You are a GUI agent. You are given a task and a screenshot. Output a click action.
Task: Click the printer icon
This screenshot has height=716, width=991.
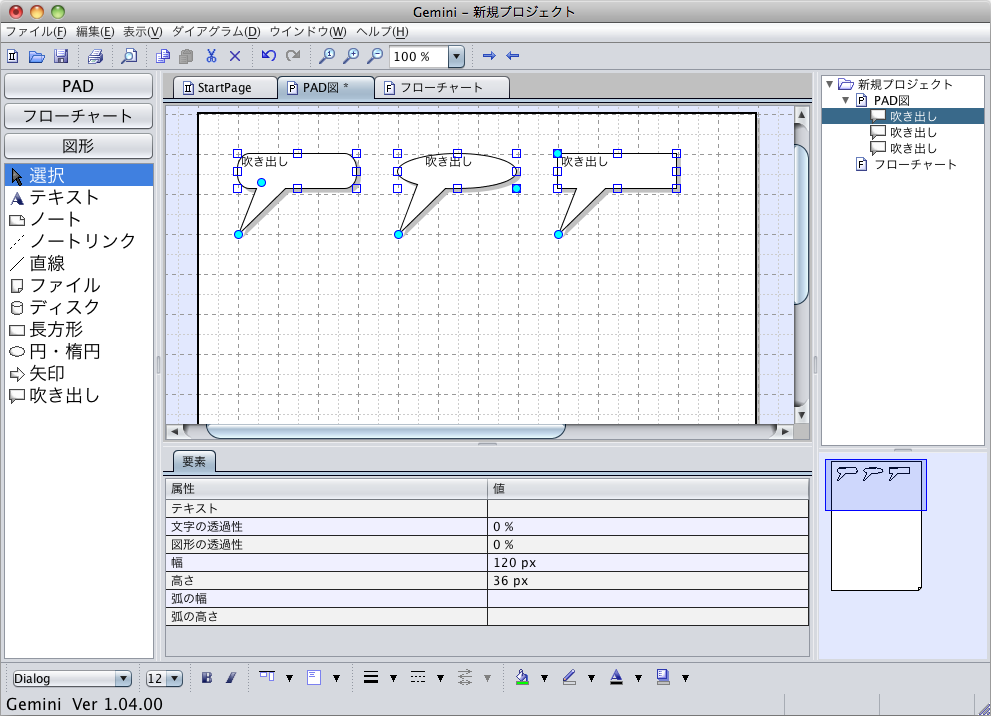(x=95, y=56)
